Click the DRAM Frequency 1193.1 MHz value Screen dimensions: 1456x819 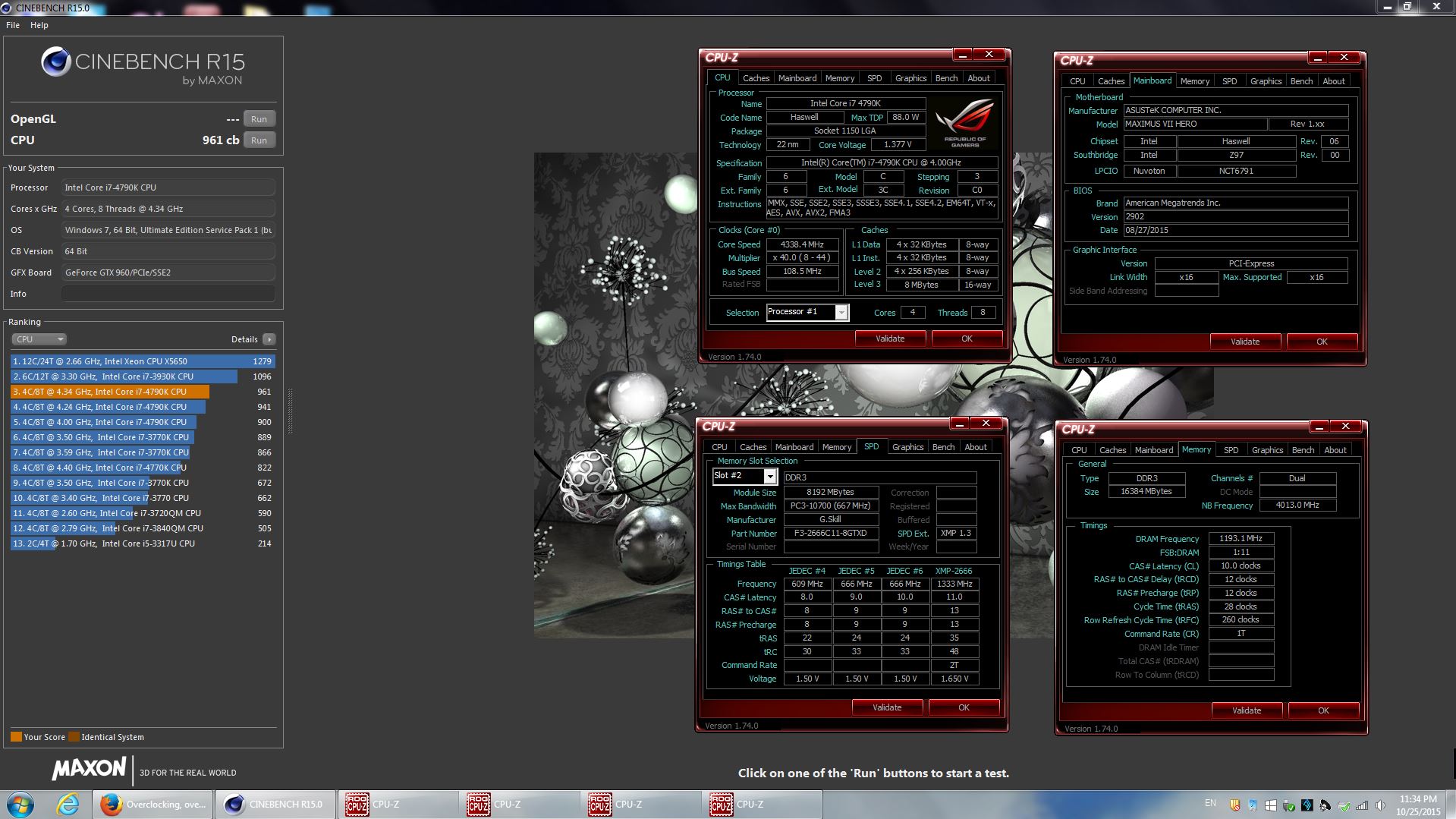pyautogui.click(x=1241, y=538)
